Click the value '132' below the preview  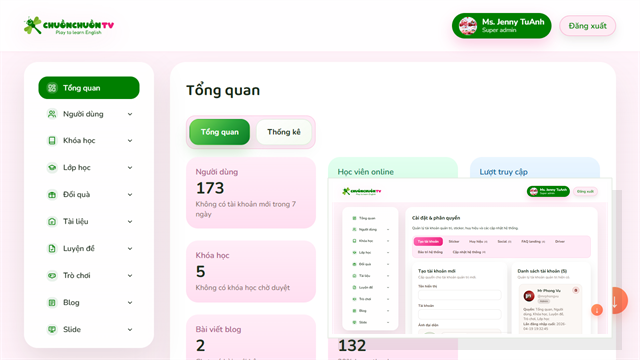(352, 346)
